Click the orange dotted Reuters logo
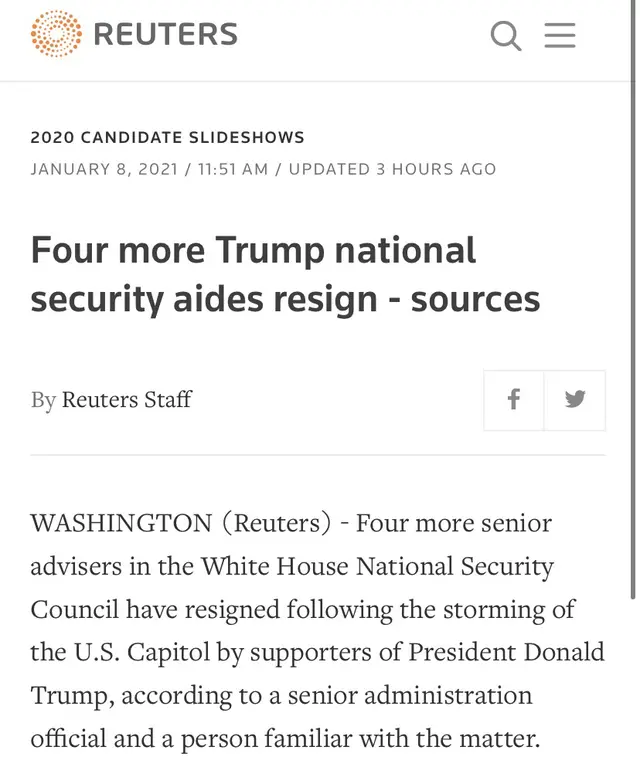Image resolution: width=640 pixels, height=774 pixels. coord(56,34)
